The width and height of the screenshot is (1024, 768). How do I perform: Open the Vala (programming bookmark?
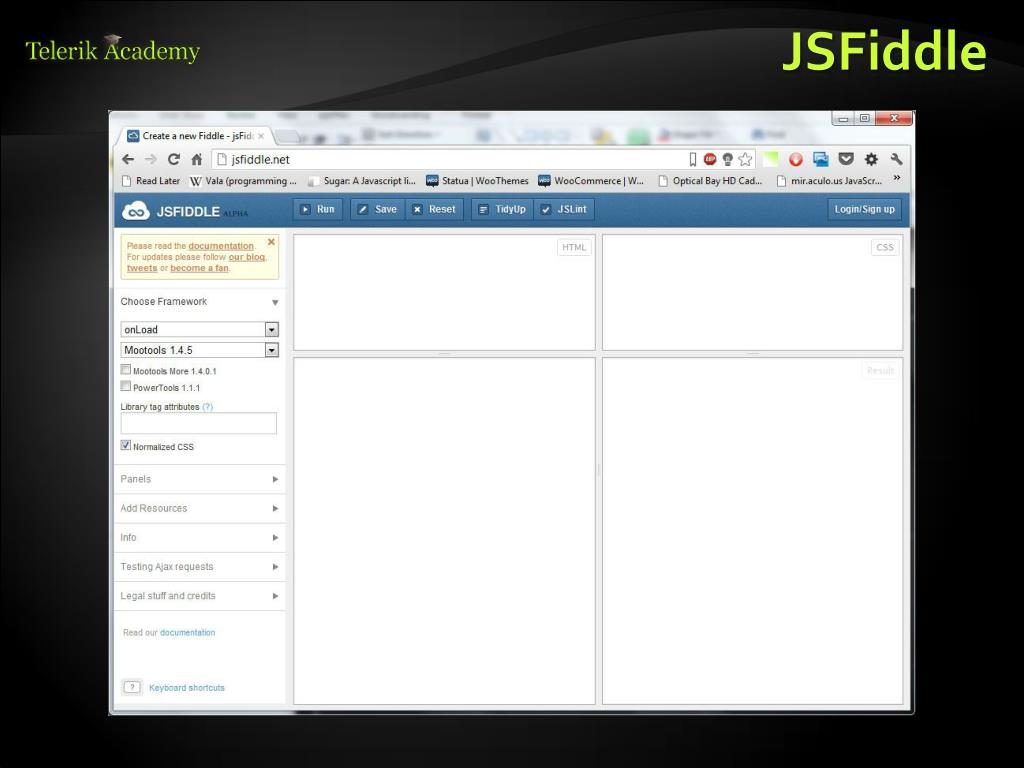[243, 181]
